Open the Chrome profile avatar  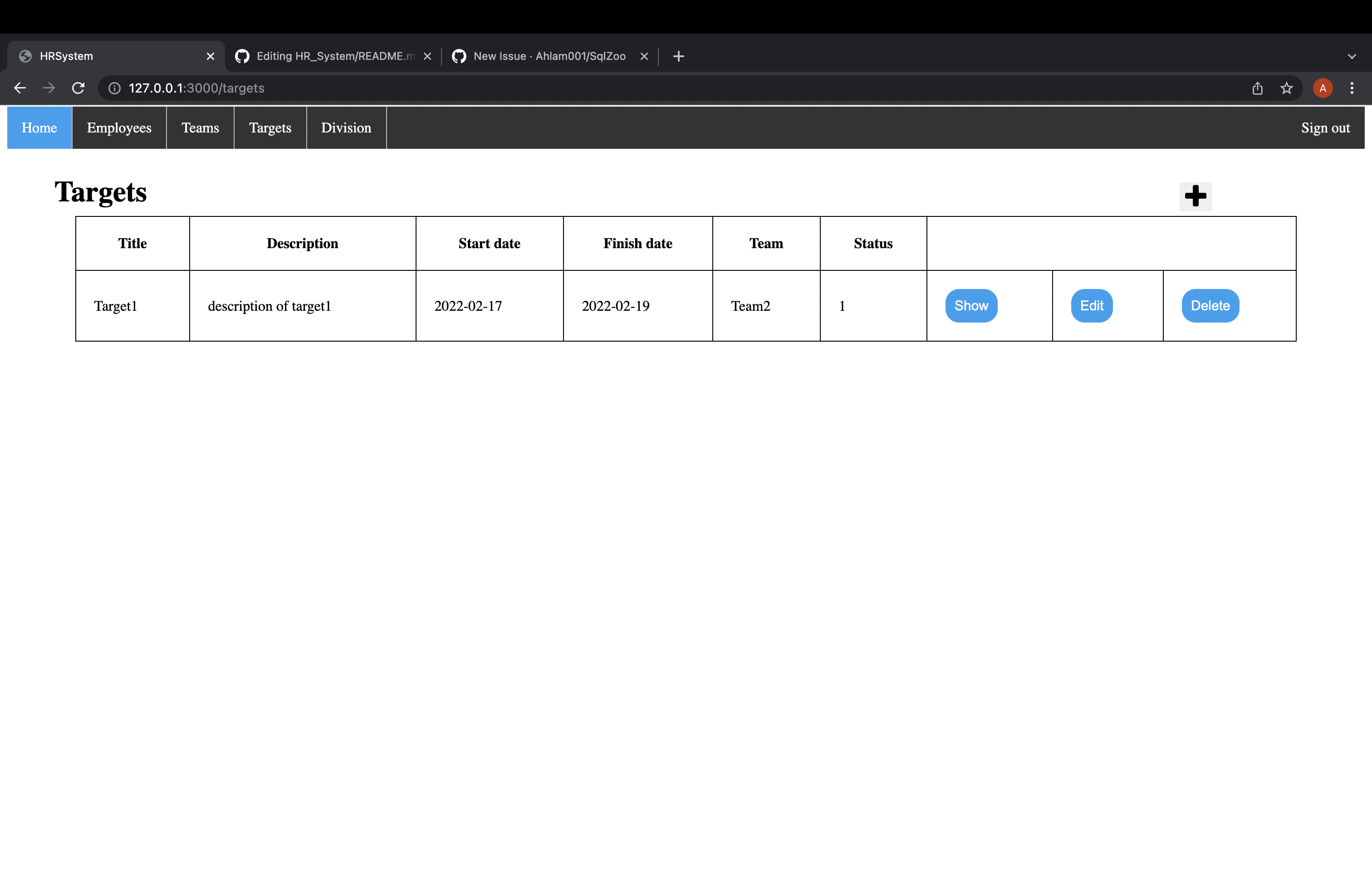coord(1323,88)
